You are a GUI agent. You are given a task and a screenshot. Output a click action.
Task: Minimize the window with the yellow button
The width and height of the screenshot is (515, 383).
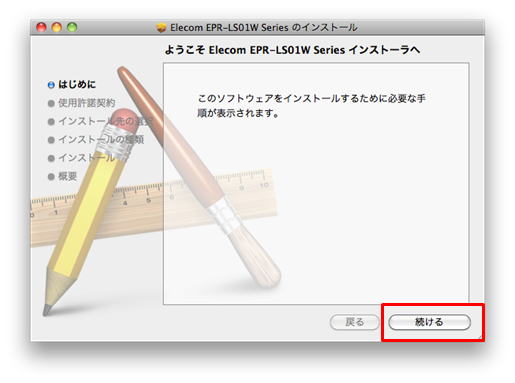(57, 27)
